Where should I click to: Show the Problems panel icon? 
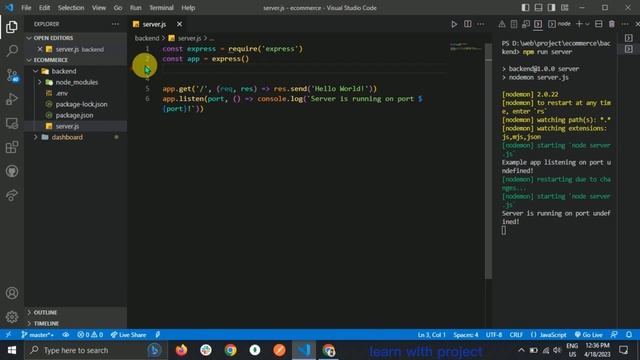coord(502,24)
